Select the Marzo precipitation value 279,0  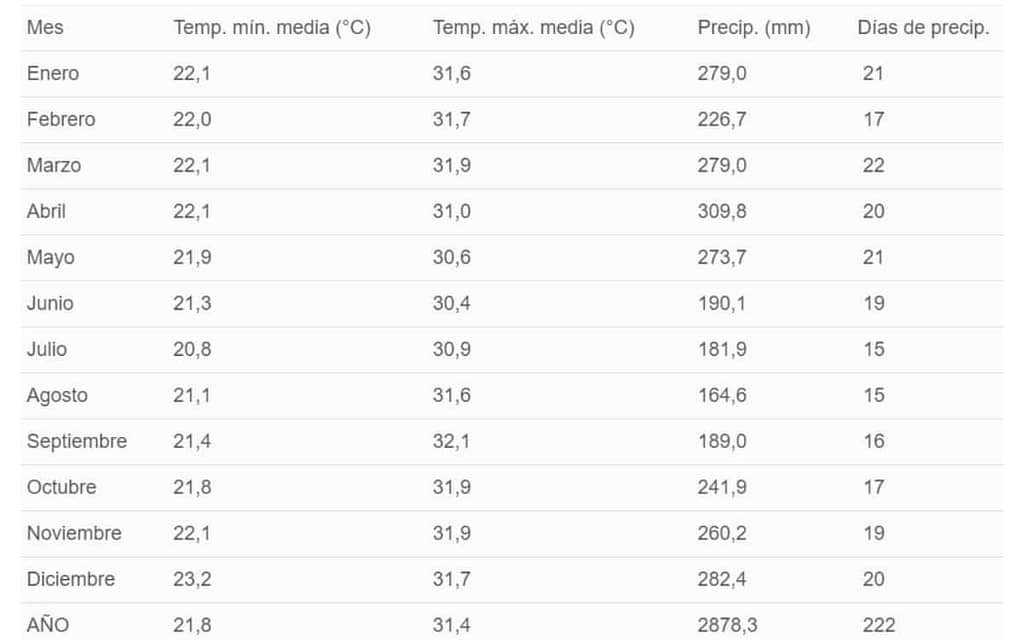point(722,165)
